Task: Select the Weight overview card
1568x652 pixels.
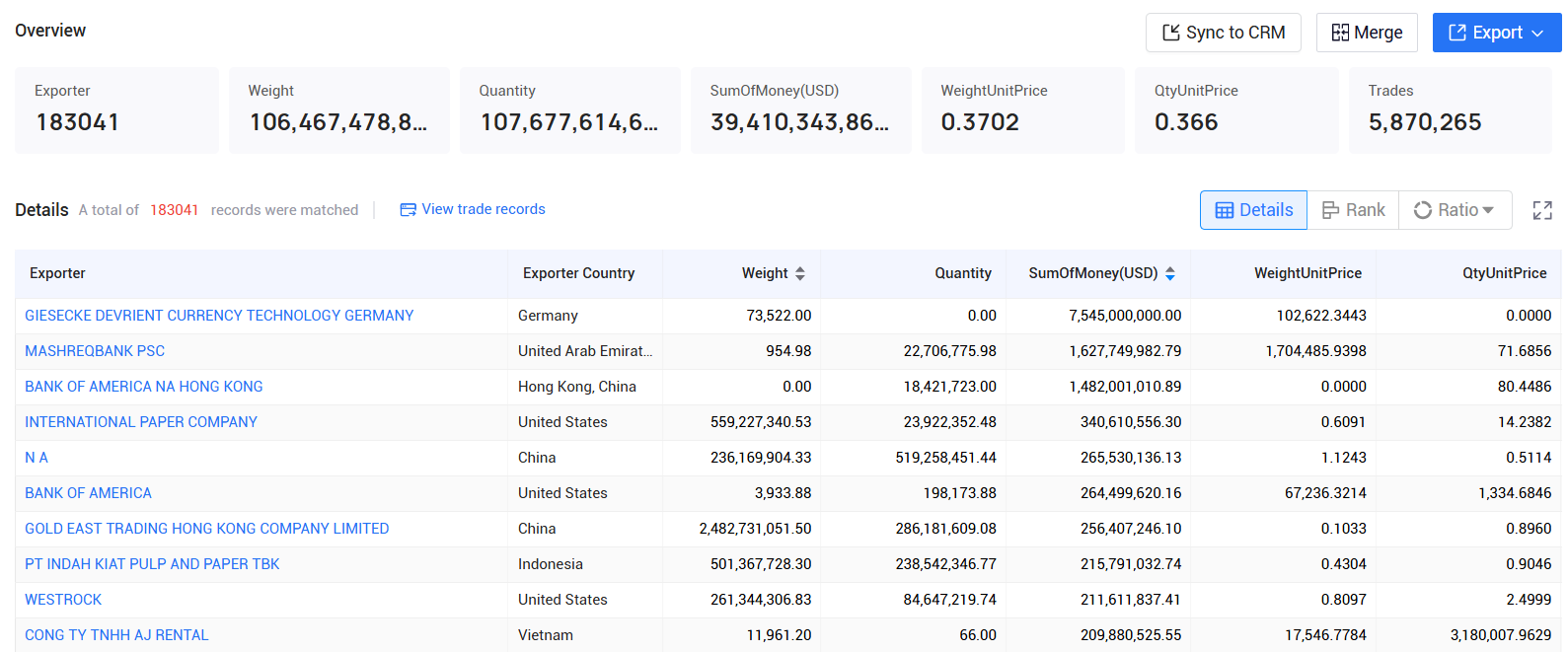Action: (338, 110)
